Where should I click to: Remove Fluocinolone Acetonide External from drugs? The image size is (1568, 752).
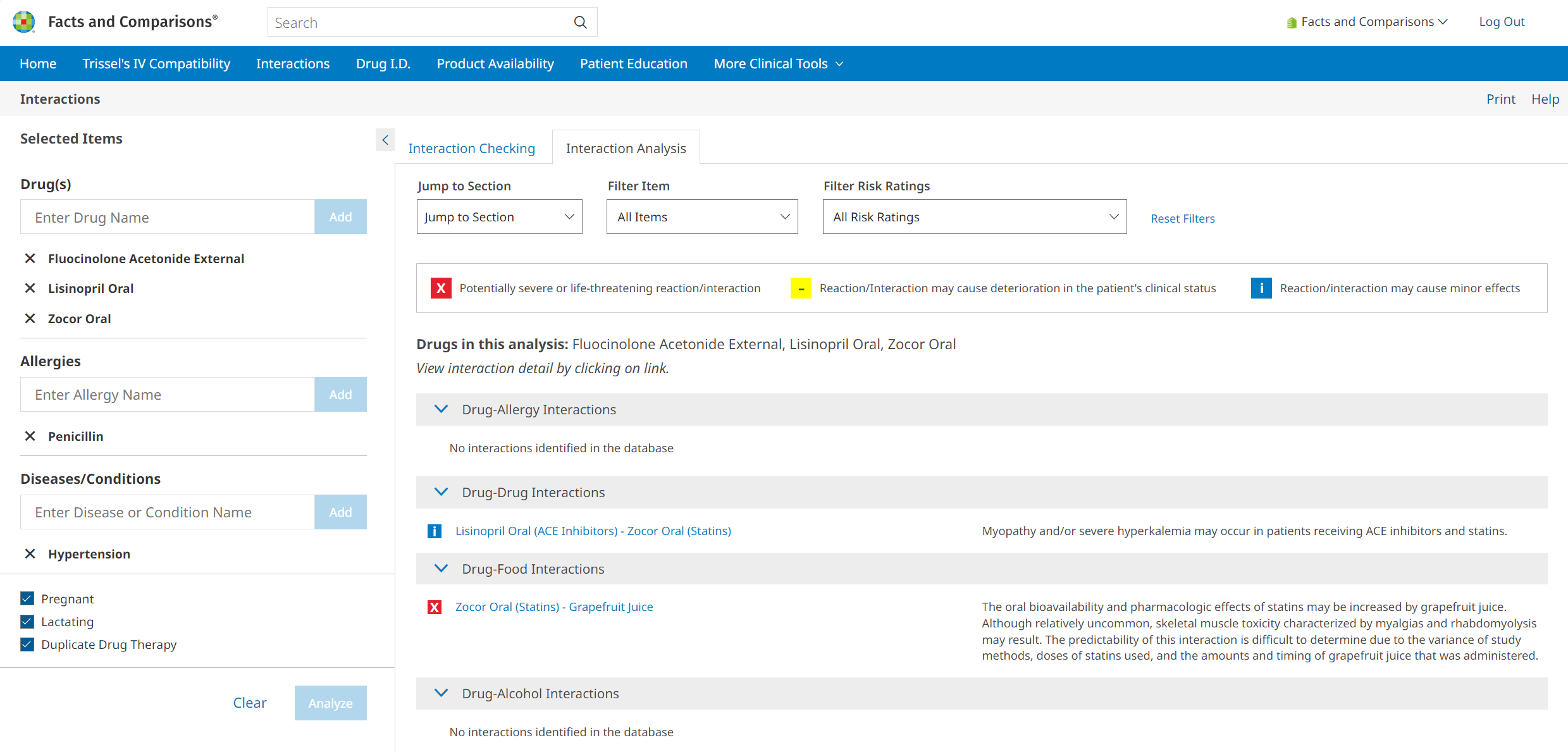click(30, 259)
